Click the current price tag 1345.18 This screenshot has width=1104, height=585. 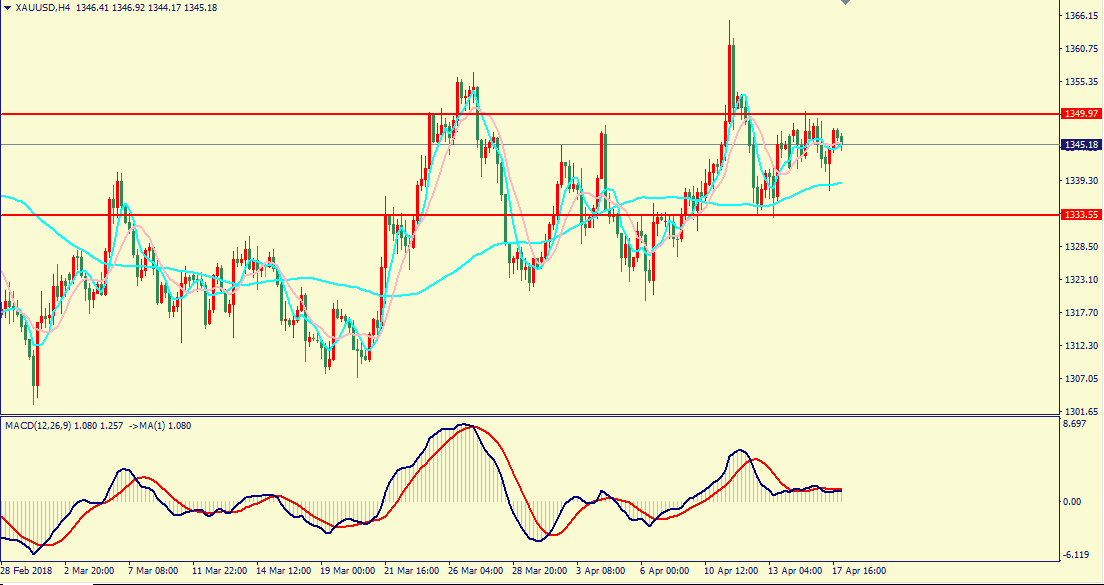click(x=1080, y=146)
